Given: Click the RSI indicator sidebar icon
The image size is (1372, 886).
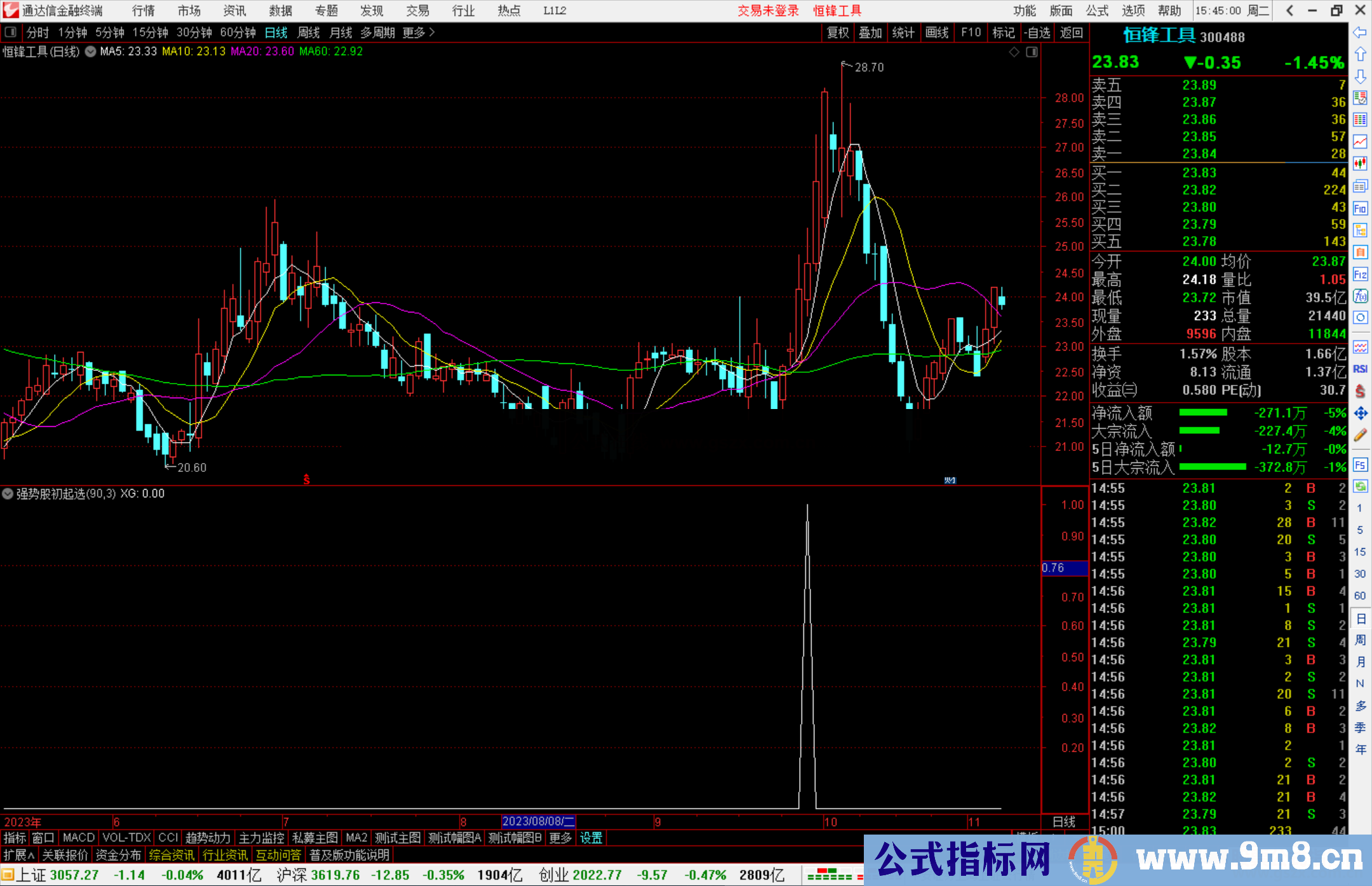Looking at the screenshot, I should (1360, 369).
